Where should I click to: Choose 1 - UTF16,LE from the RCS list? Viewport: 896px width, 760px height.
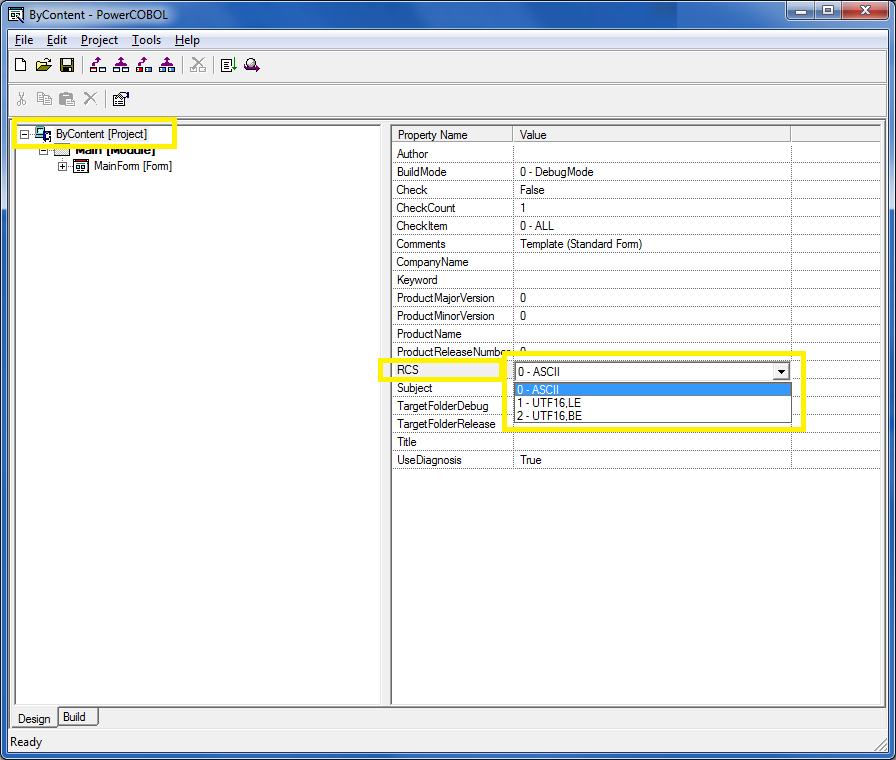click(653, 403)
